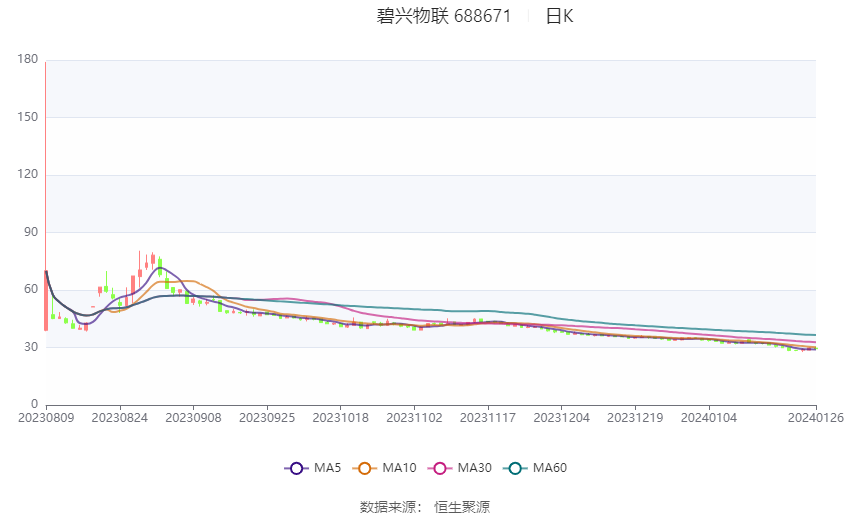Image resolution: width=850 pixels, height=517 pixels.
Task: Toggle the MA30 legend series
Action: click(460, 468)
